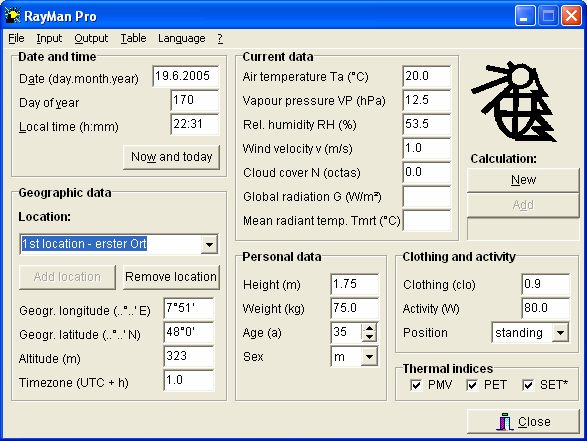Click the RayMan globe logo
Screen dimensions: 587x441
pyautogui.click(x=514, y=101)
